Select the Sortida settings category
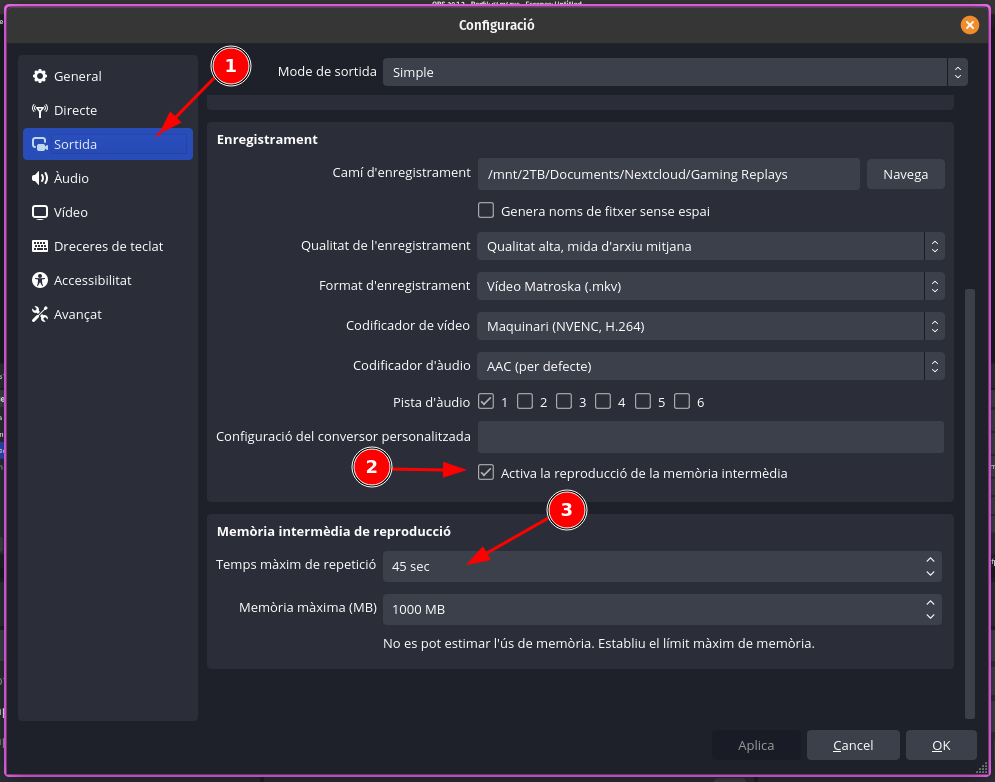This screenshot has height=782, width=995. [108, 145]
